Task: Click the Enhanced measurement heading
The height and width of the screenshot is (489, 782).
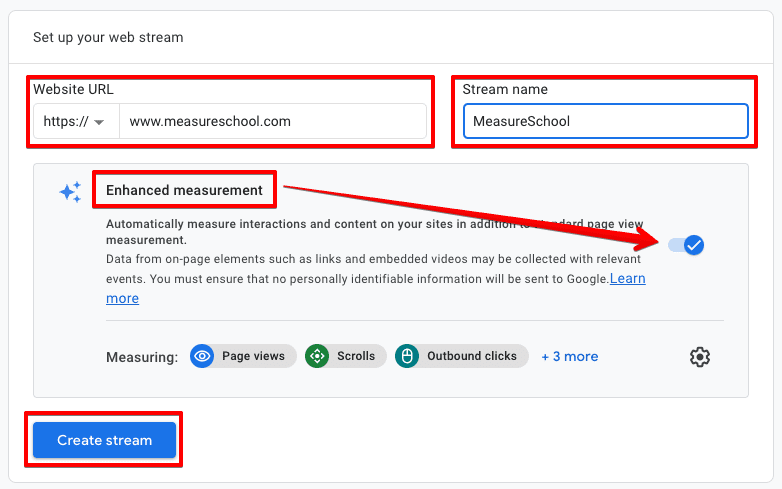Action: pos(184,190)
